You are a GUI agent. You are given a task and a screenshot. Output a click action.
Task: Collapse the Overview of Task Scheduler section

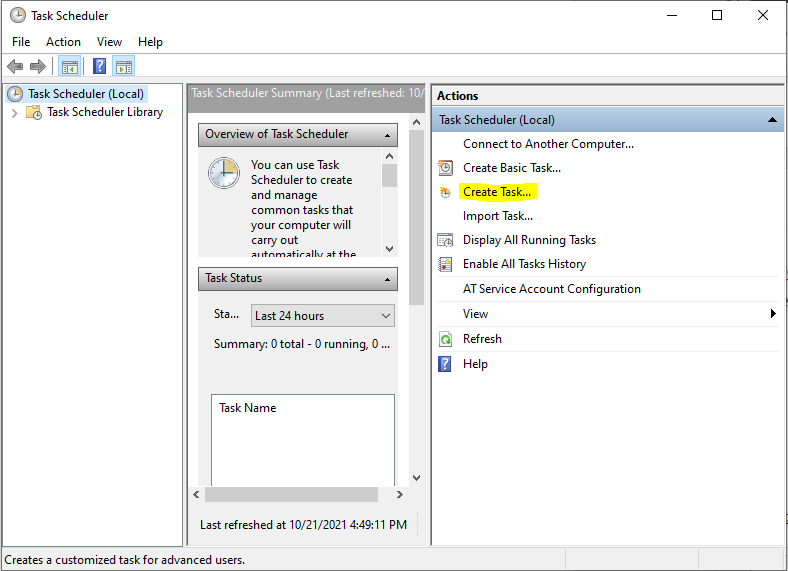[x=387, y=135]
